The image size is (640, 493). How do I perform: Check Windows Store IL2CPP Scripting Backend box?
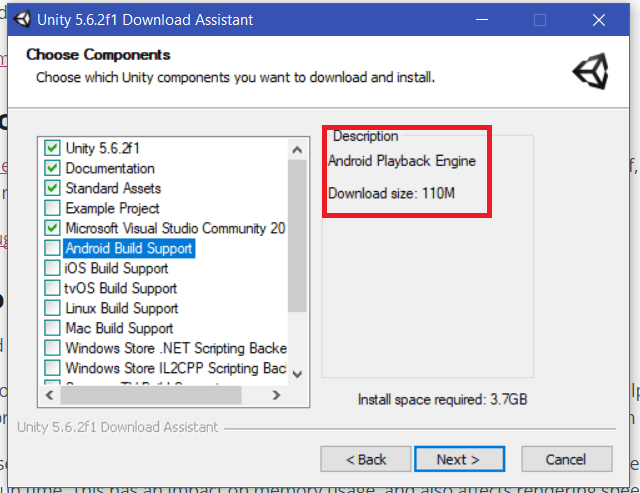pos(52,368)
